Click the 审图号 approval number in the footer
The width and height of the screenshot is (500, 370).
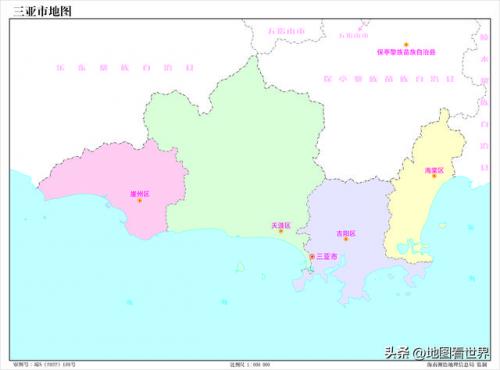click(x=44, y=364)
